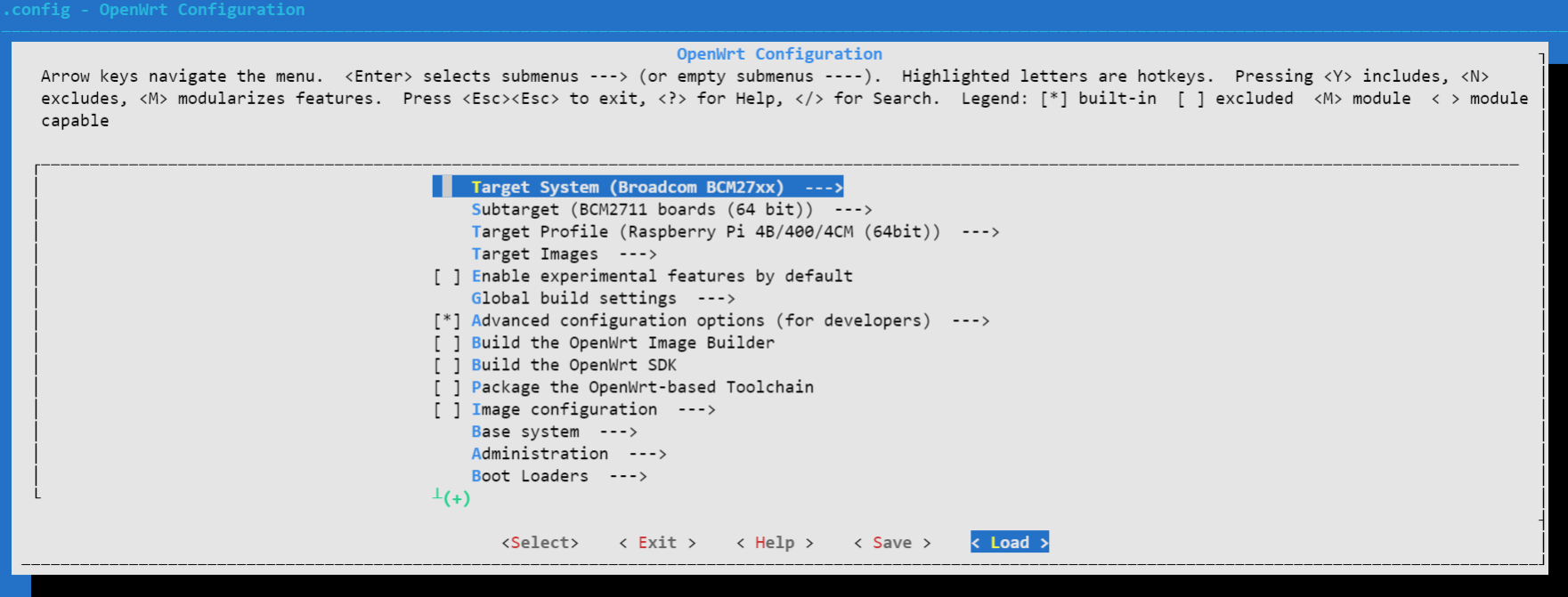Open the Target System submenu arrow
Viewport: 1568px width, 597px height.
coord(824,188)
